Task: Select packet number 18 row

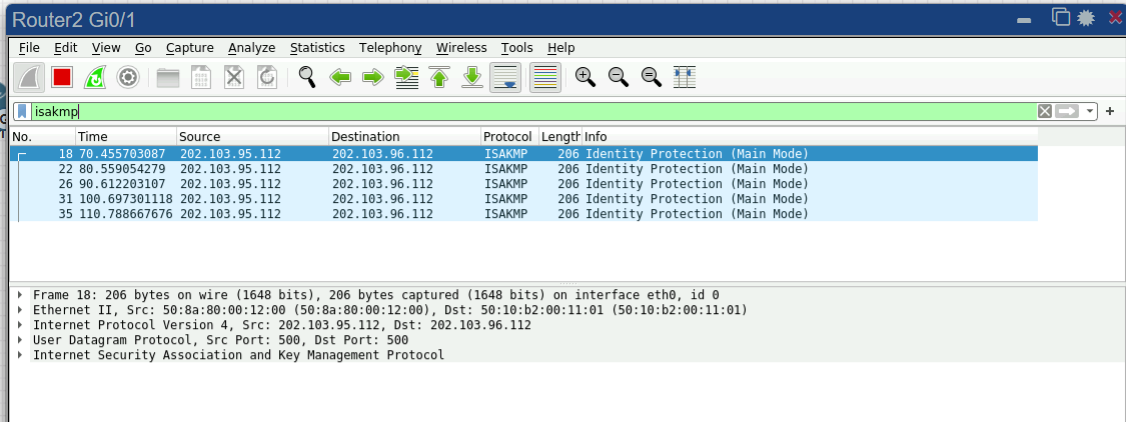Action: [524, 154]
